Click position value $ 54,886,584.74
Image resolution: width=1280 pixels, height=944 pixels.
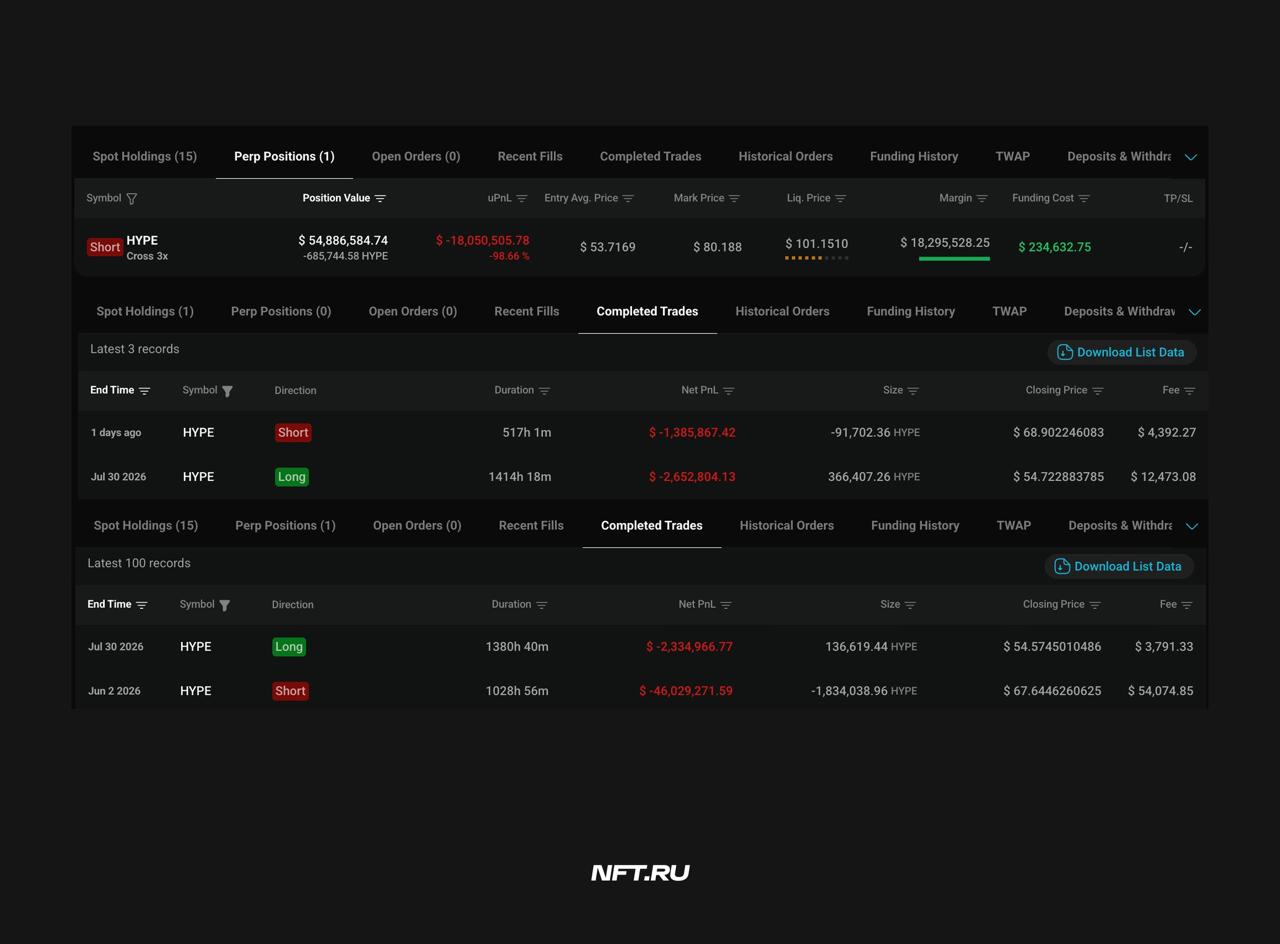tap(343, 240)
